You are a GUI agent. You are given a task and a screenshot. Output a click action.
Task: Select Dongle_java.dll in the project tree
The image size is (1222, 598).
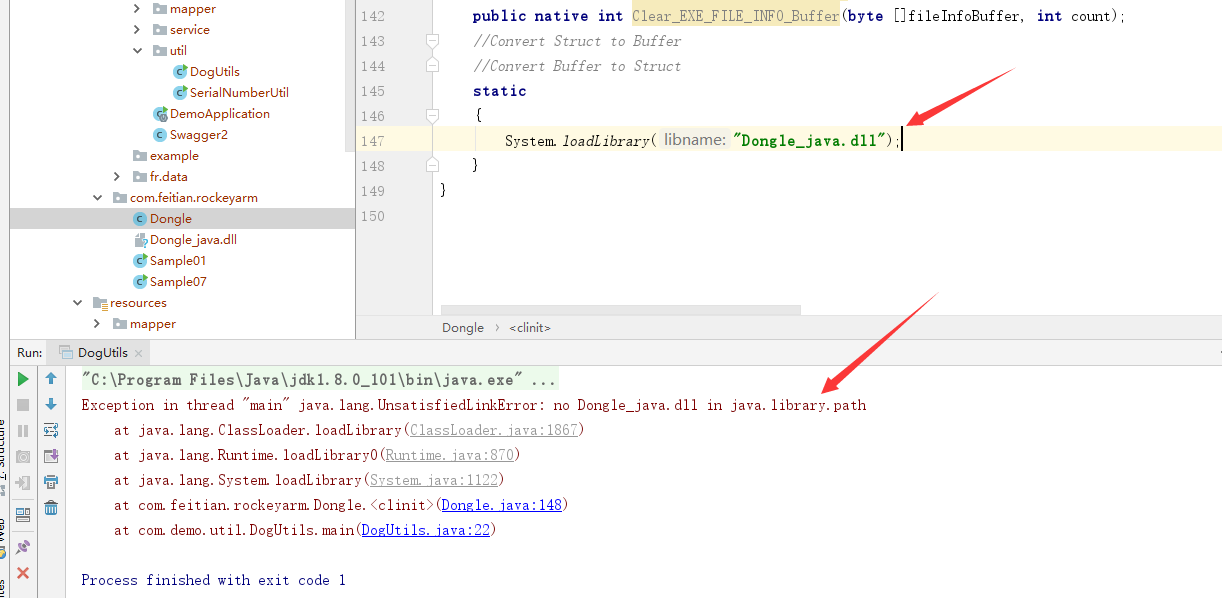197,239
